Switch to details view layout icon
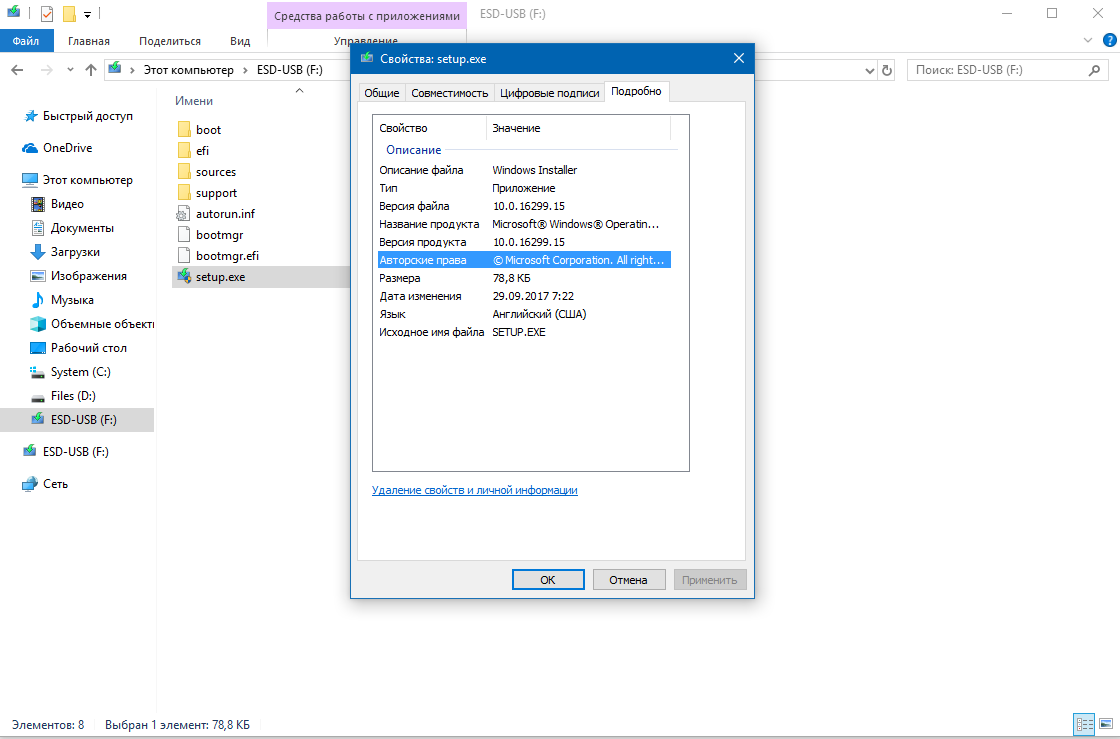 [1084, 724]
